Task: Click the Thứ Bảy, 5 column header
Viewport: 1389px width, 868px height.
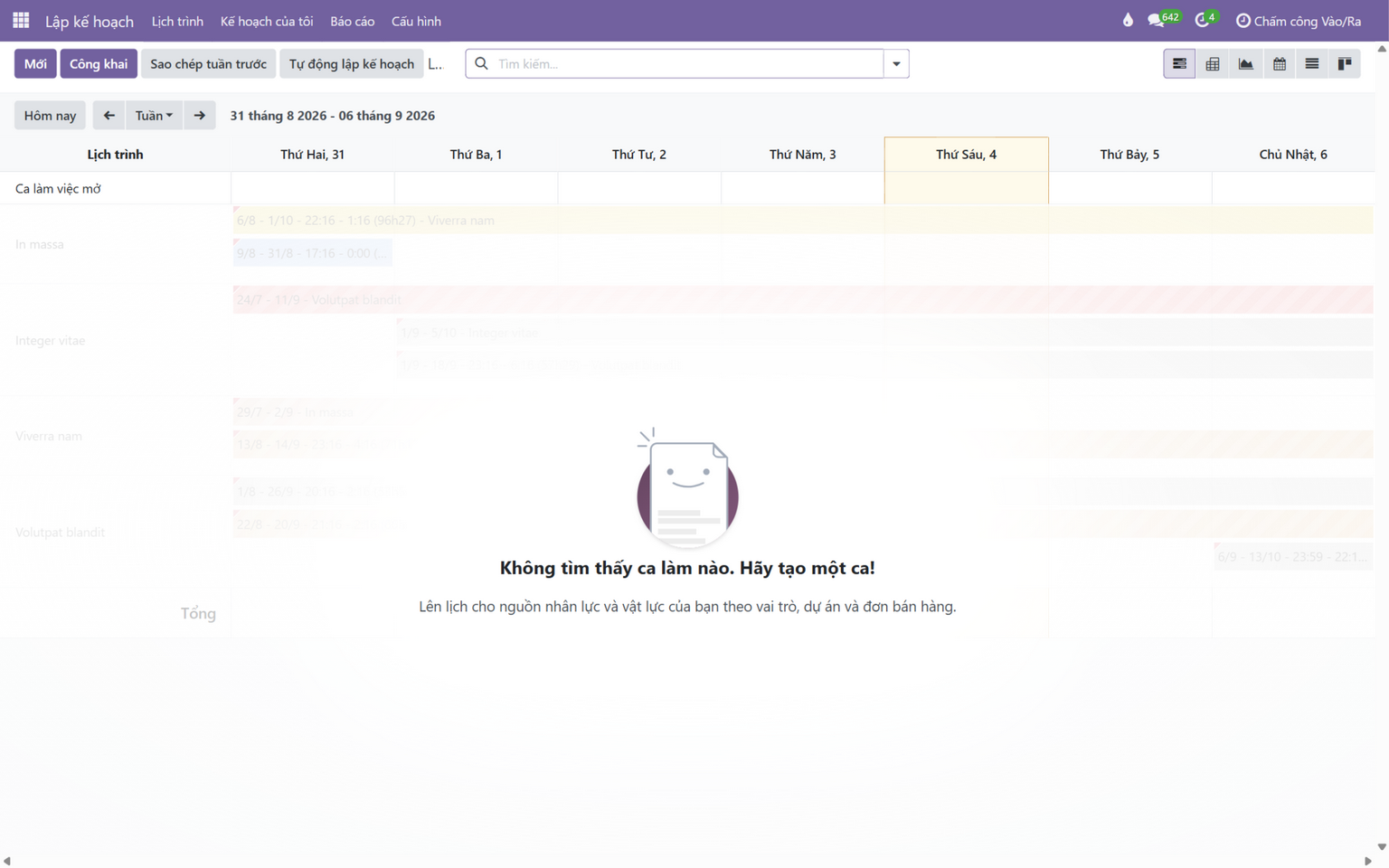Action: tap(1129, 155)
